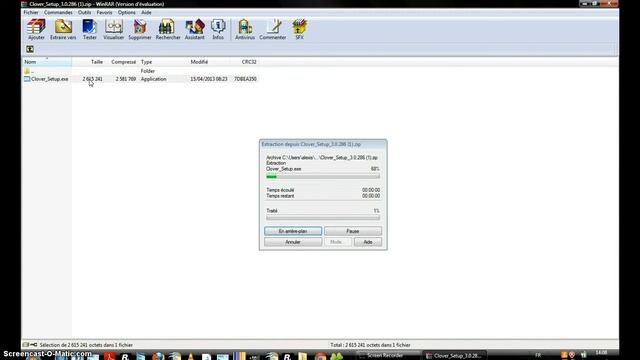Click the Clover_Setup taskbar button
The width and height of the screenshot is (640, 360).
coord(454,356)
